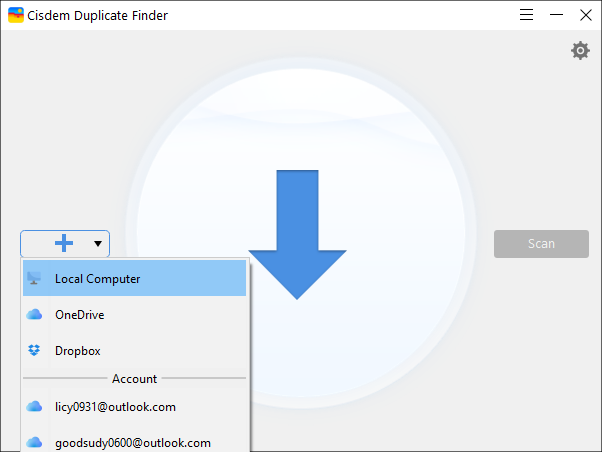
Task: Click the circular drop zone area
Action: pos(301,232)
